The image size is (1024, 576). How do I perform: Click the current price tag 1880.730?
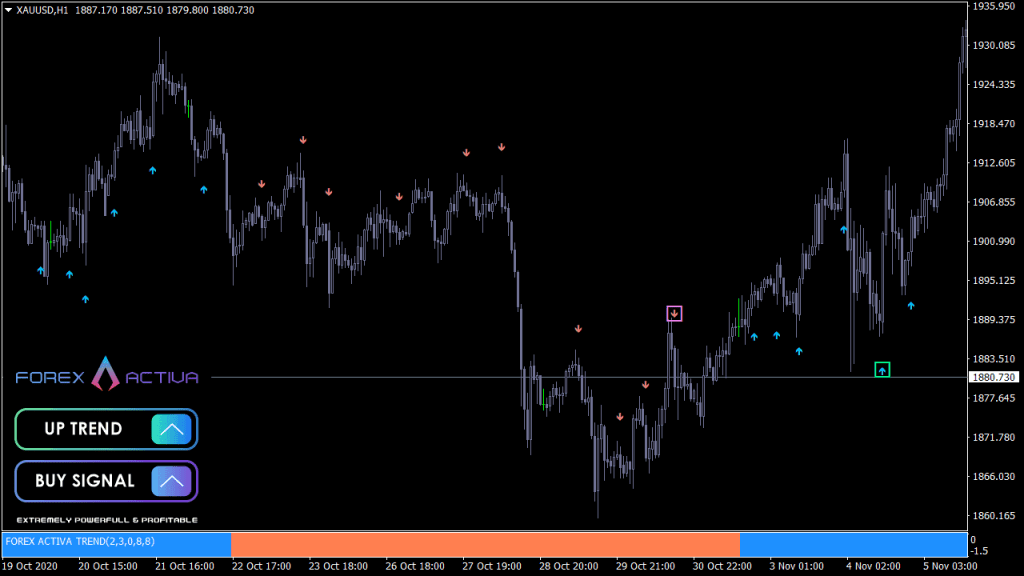tap(994, 377)
